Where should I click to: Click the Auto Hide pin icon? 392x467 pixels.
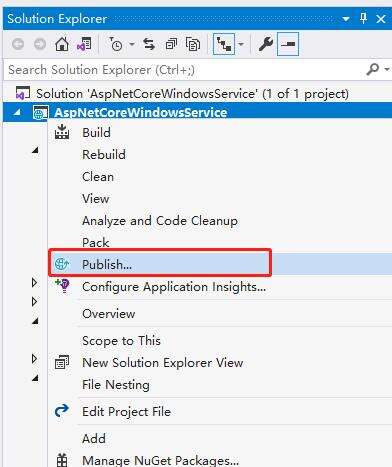(x=364, y=18)
